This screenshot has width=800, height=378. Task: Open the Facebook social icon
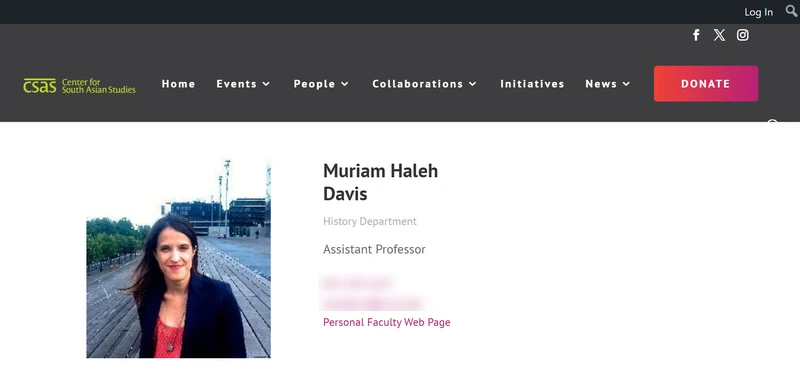tap(696, 35)
